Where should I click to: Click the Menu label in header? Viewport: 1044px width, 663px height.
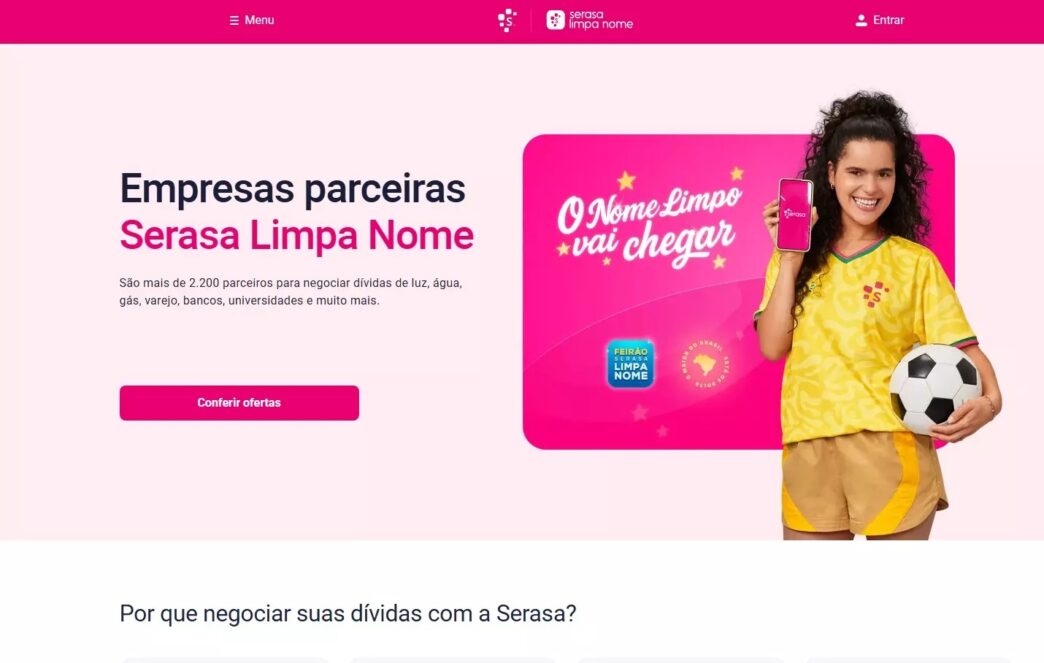pos(259,20)
